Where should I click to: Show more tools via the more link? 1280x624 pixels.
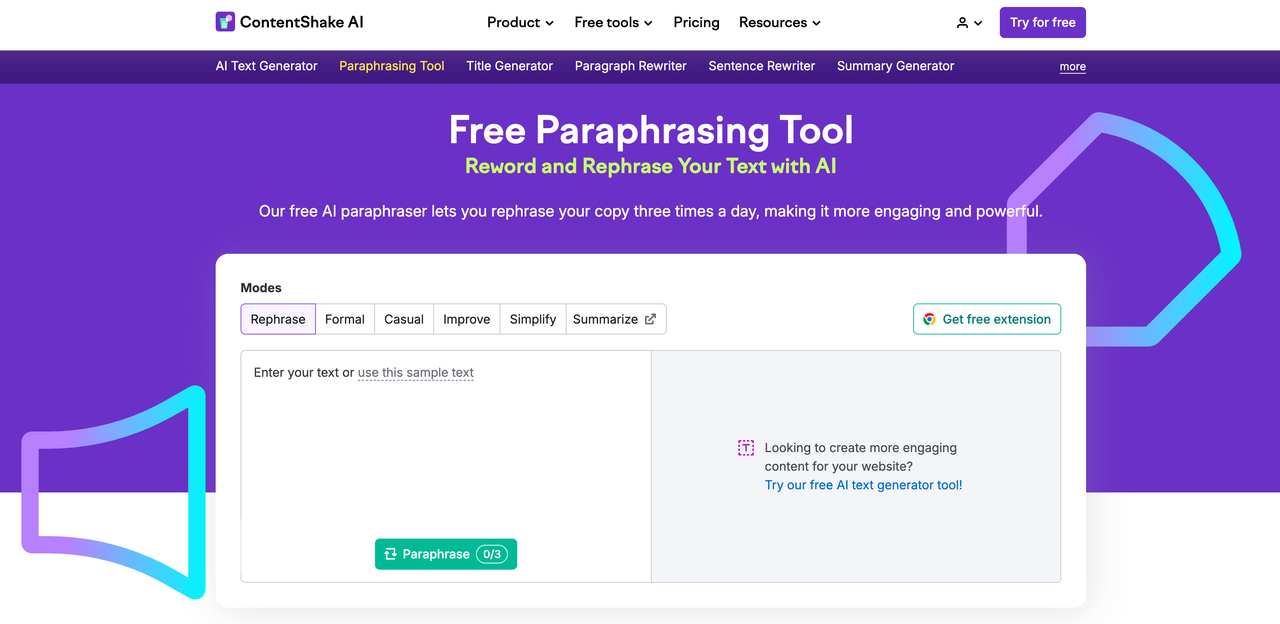(x=1073, y=67)
